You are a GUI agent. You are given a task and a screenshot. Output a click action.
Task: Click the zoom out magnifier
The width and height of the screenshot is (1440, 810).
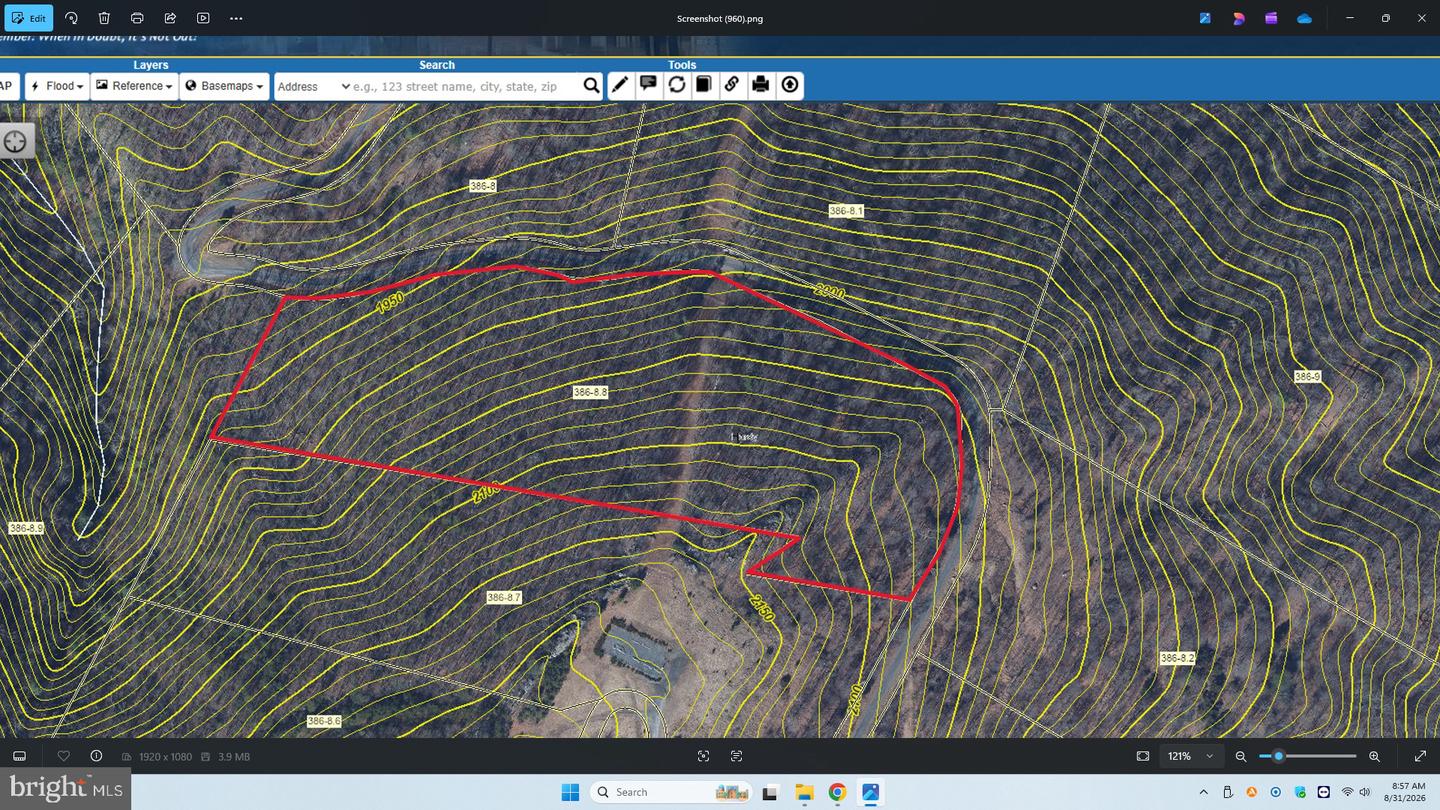click(1241, 757)
